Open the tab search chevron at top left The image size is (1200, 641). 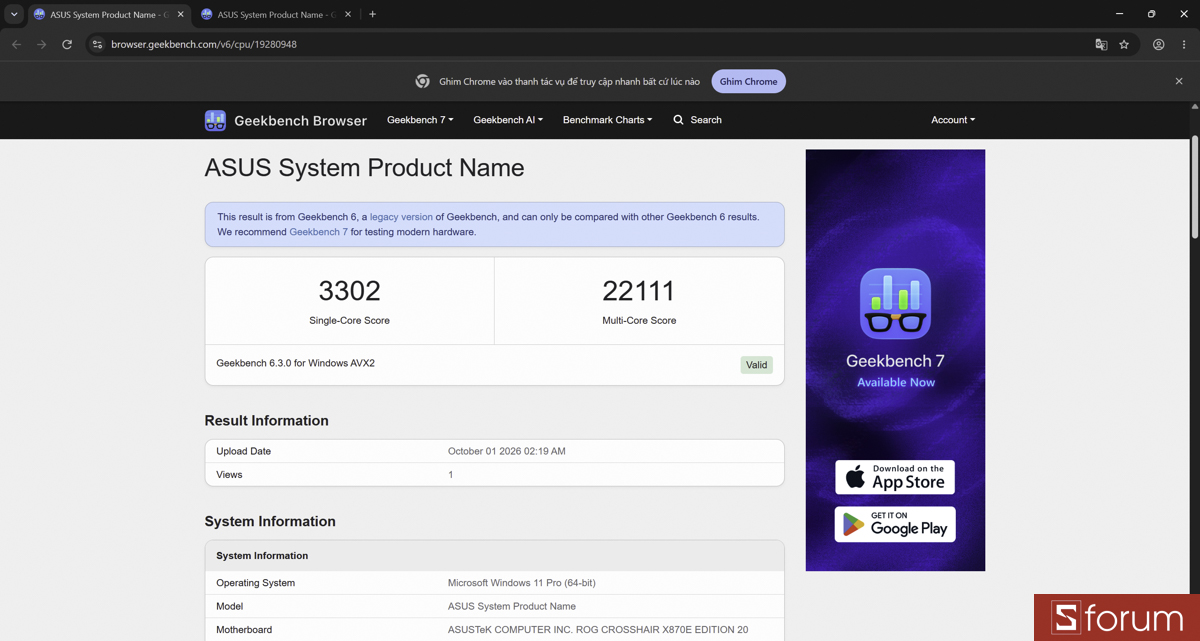[14, 14]
